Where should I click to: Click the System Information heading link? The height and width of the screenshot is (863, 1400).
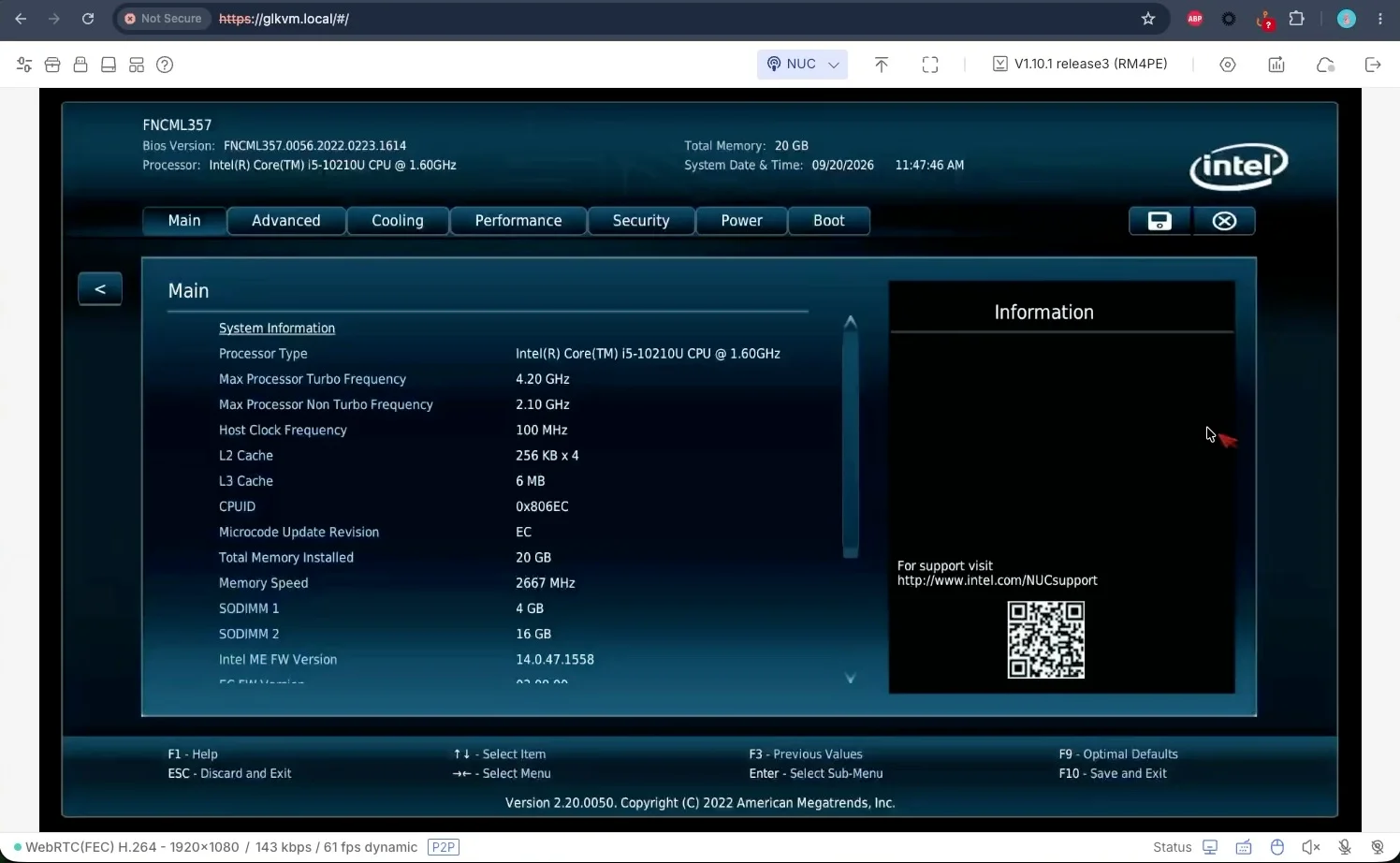point(277,329)
